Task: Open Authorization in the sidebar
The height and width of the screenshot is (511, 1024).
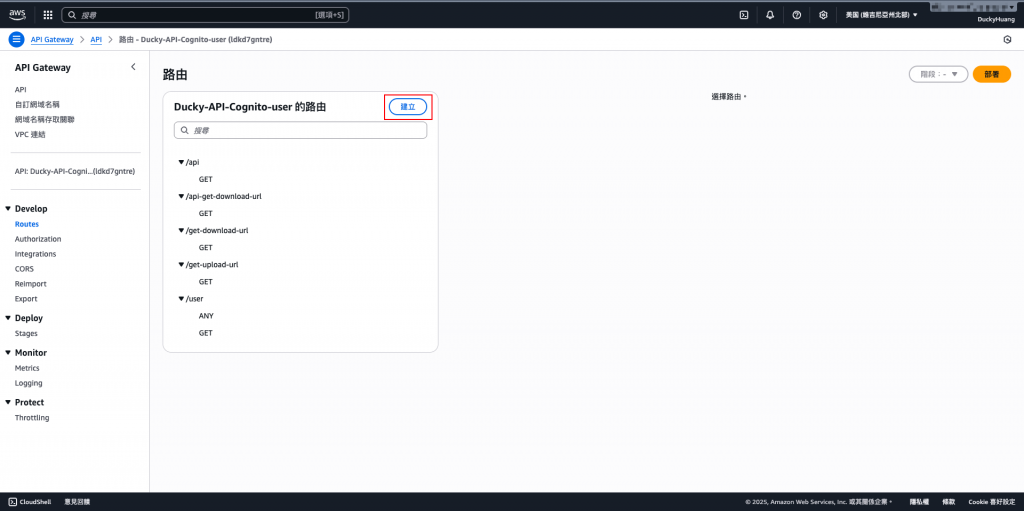Action: pos(38,239)
